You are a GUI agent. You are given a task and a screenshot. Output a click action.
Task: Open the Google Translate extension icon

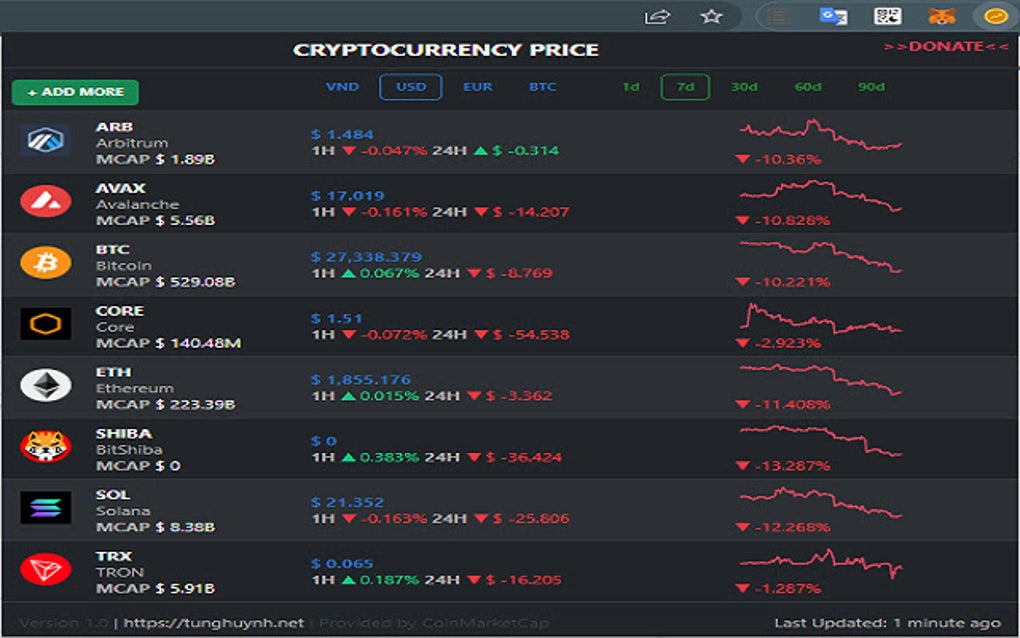[x=833, y=16]
